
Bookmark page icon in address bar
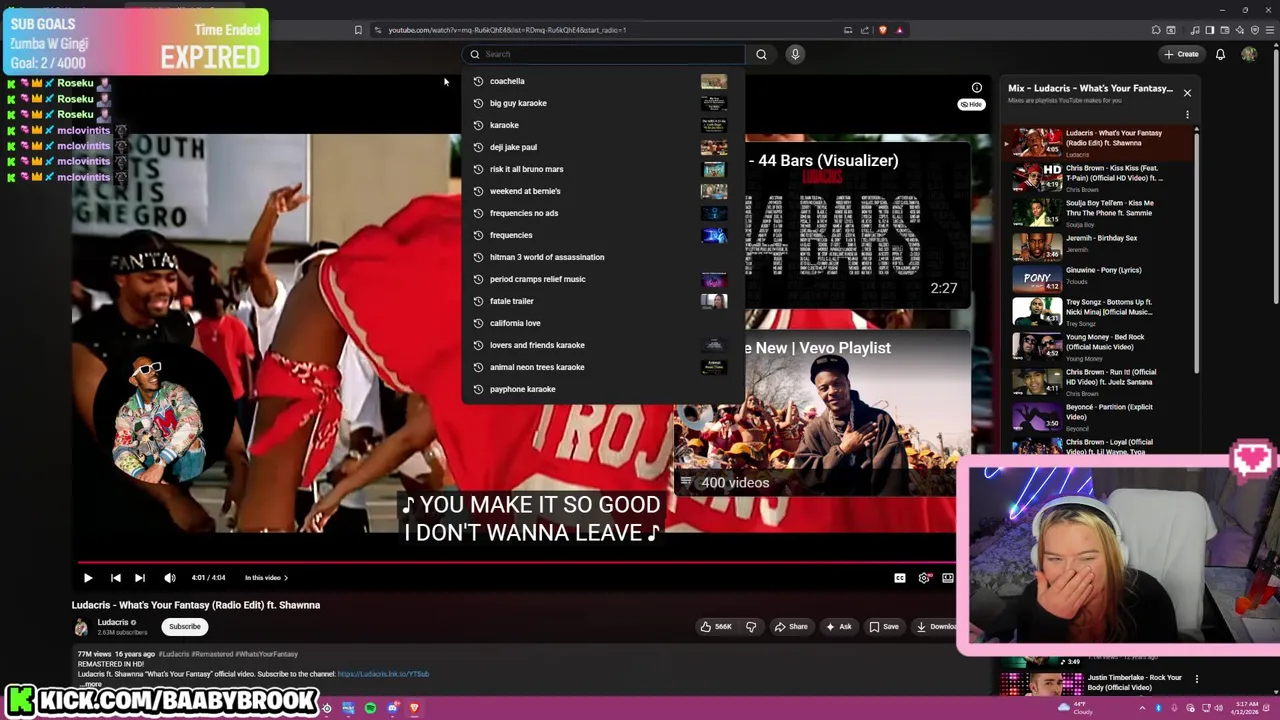click(x=358, y=30)
